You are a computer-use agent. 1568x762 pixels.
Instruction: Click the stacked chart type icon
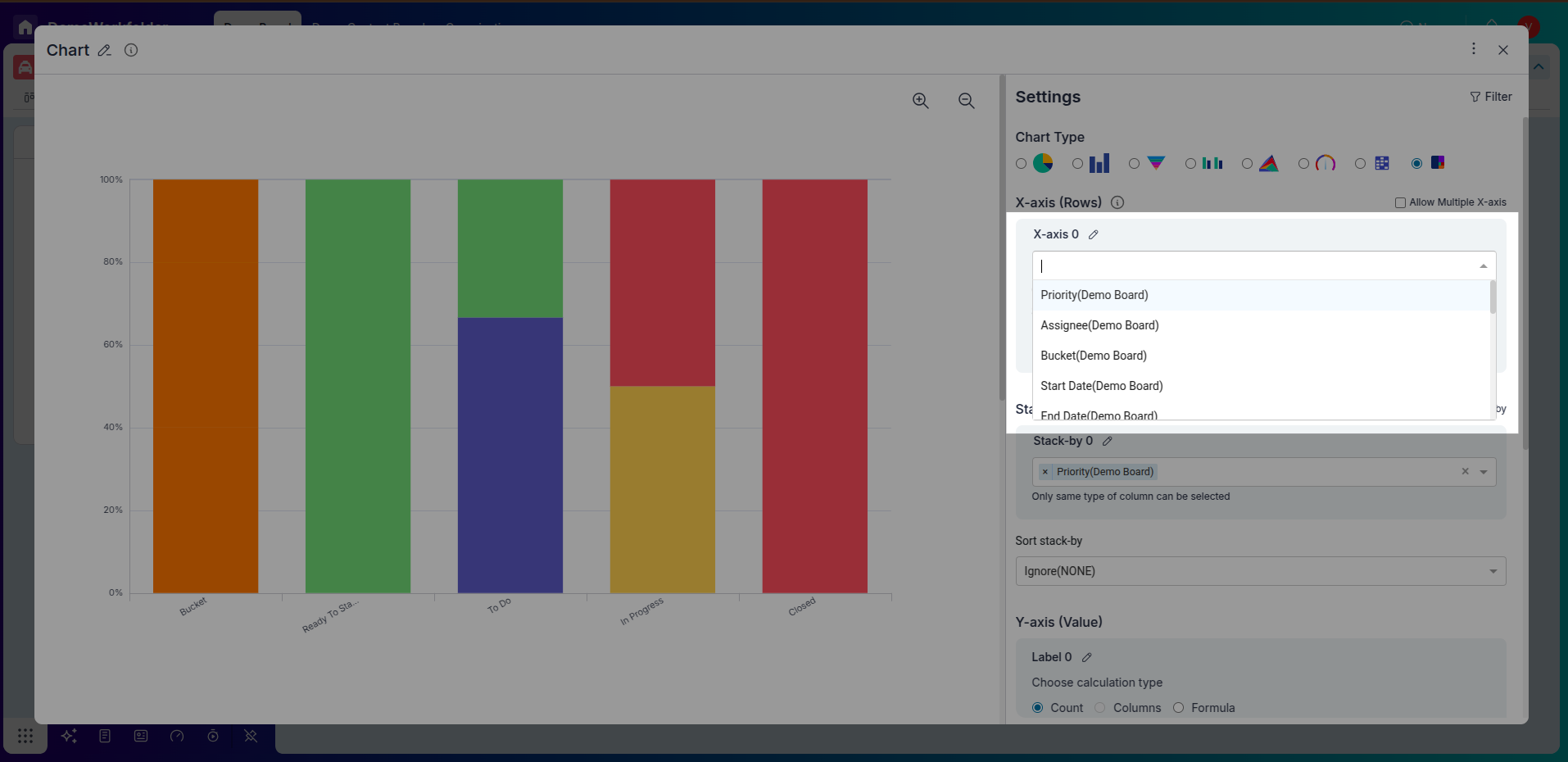[x=1438, y=162]
